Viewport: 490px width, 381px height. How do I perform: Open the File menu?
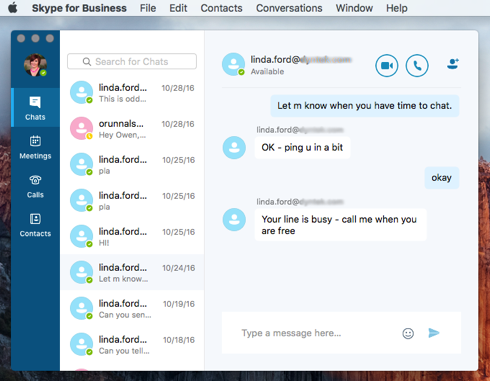click(148, 8)
